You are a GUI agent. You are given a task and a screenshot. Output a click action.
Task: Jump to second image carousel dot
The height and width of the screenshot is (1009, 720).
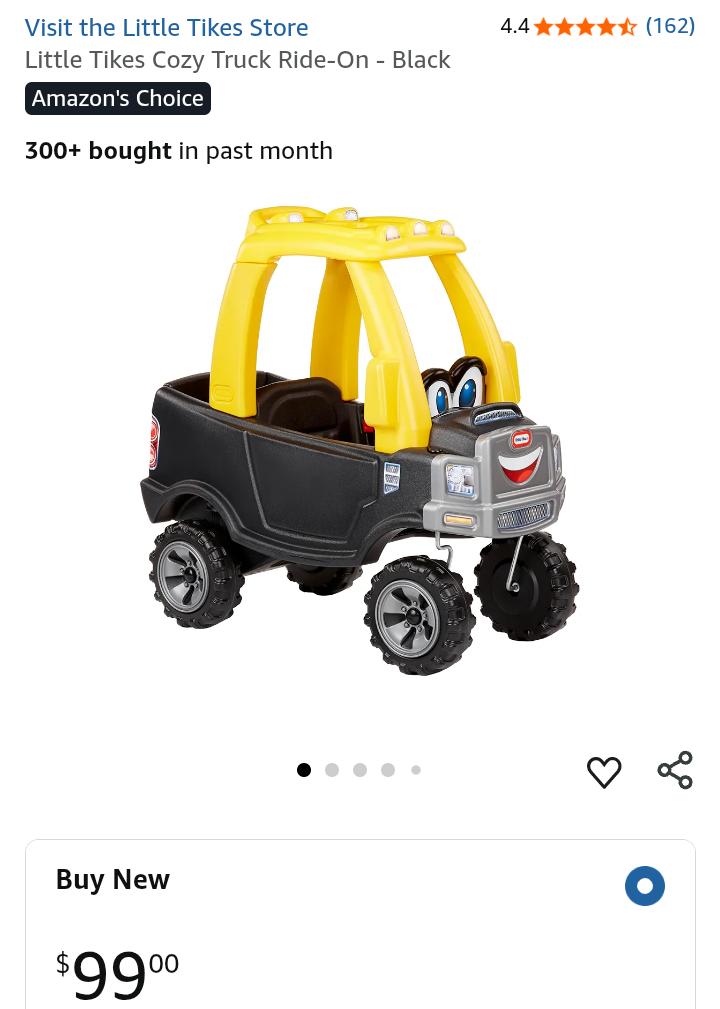click(x=332, y=770)
